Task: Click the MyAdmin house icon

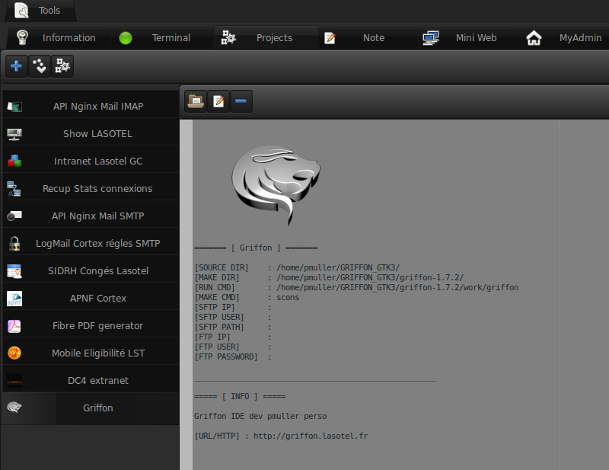Action: [534, 38]
